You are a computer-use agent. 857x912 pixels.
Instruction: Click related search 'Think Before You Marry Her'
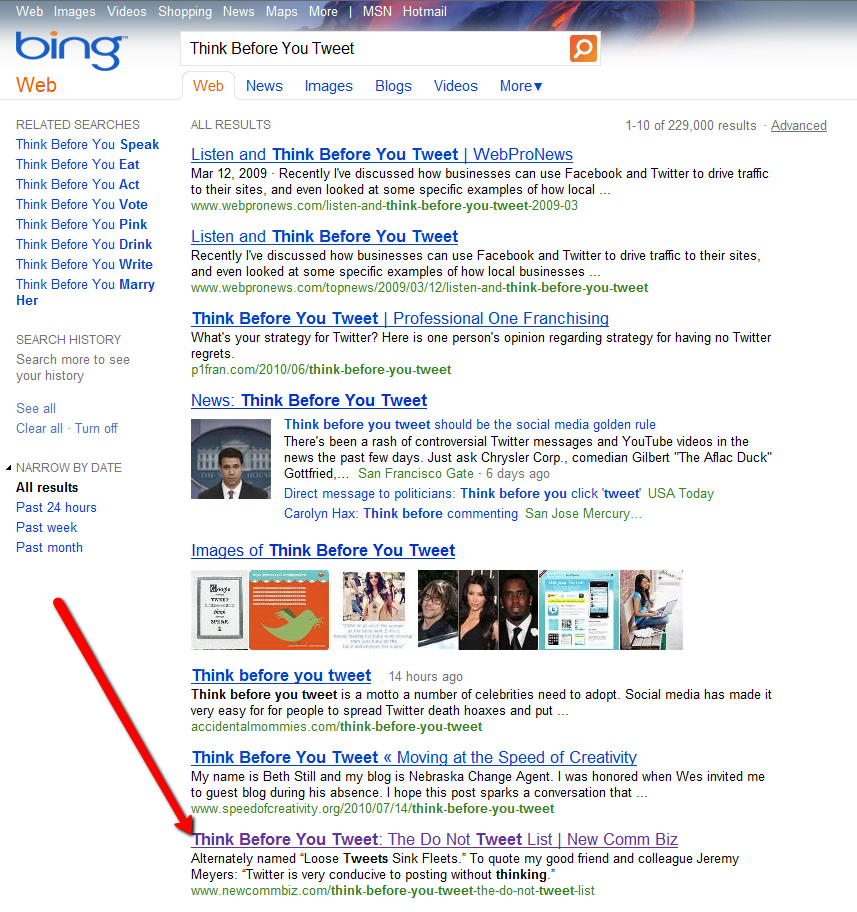coord(86,292)
